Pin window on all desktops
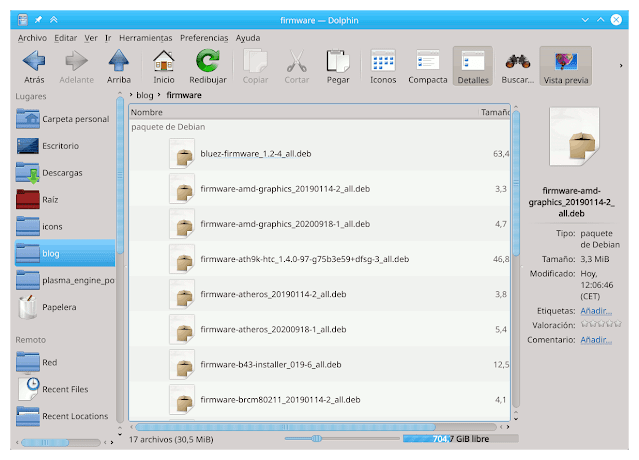The width and height of the screenshot is (639, 460). (38, 20)
